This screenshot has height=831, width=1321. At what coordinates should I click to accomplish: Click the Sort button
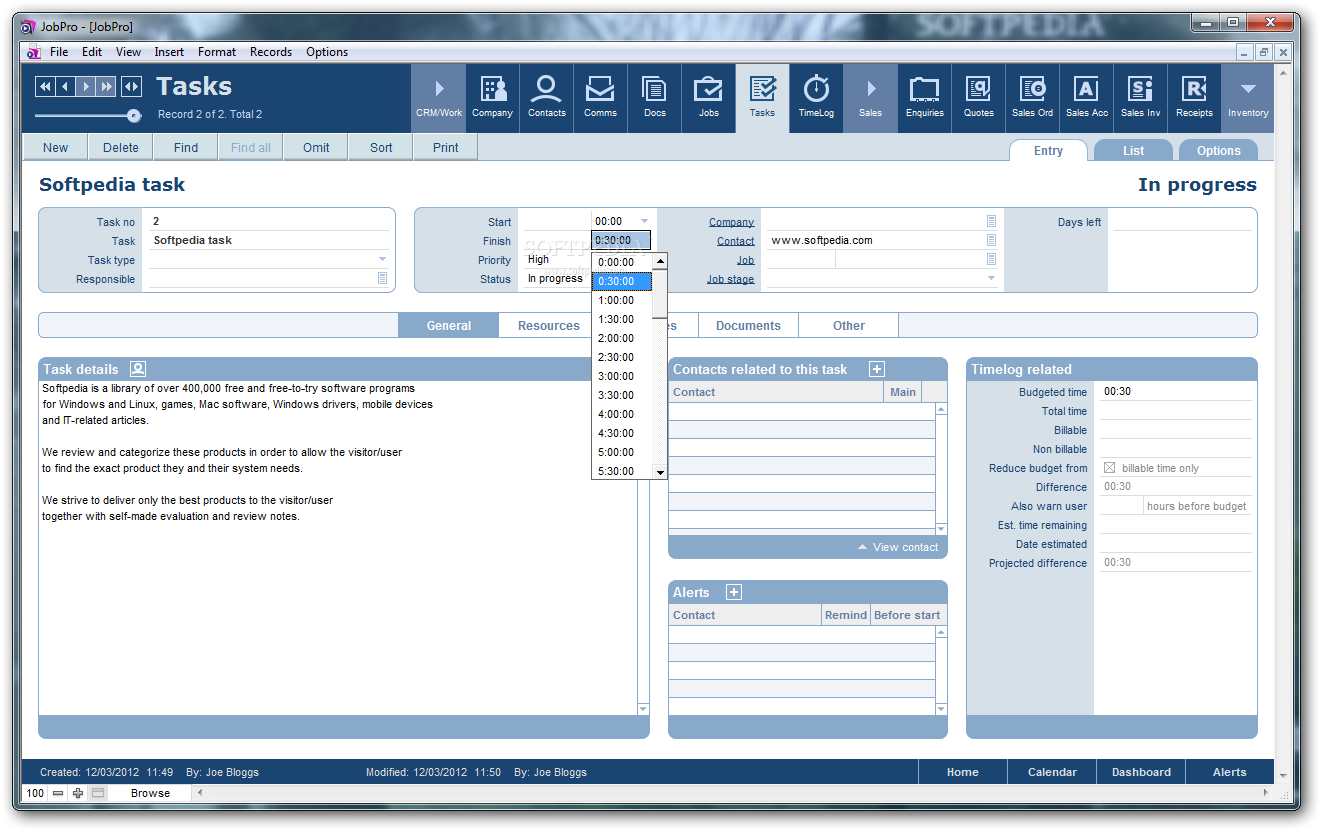381,148
